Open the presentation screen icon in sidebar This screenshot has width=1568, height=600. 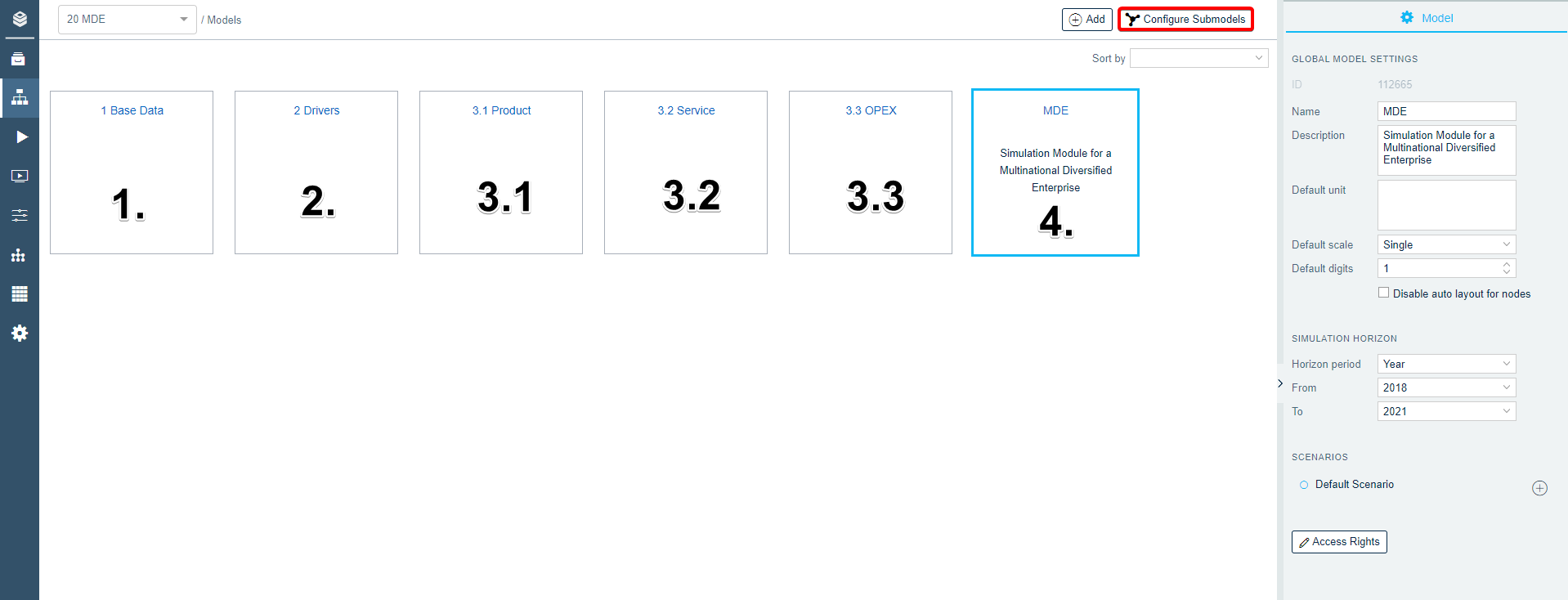click(20, 176)
